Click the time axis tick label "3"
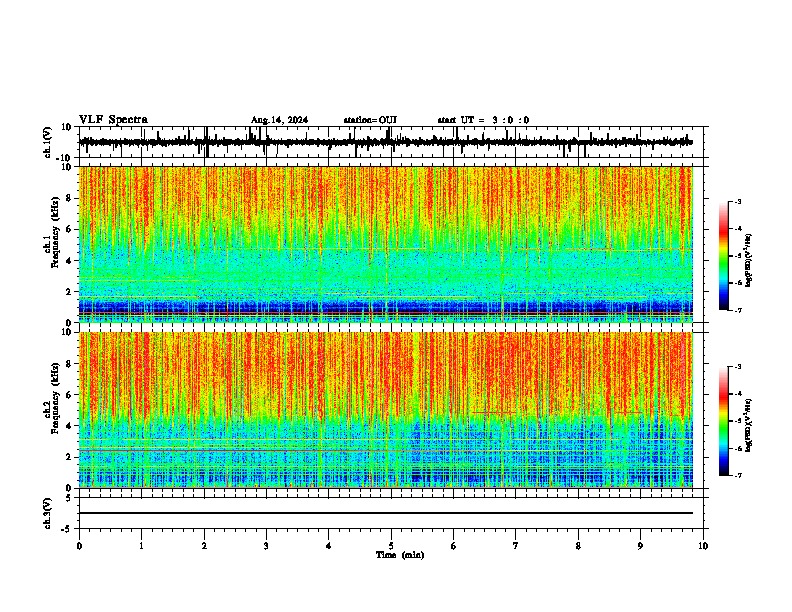The image size is (792, 612). 266,546
